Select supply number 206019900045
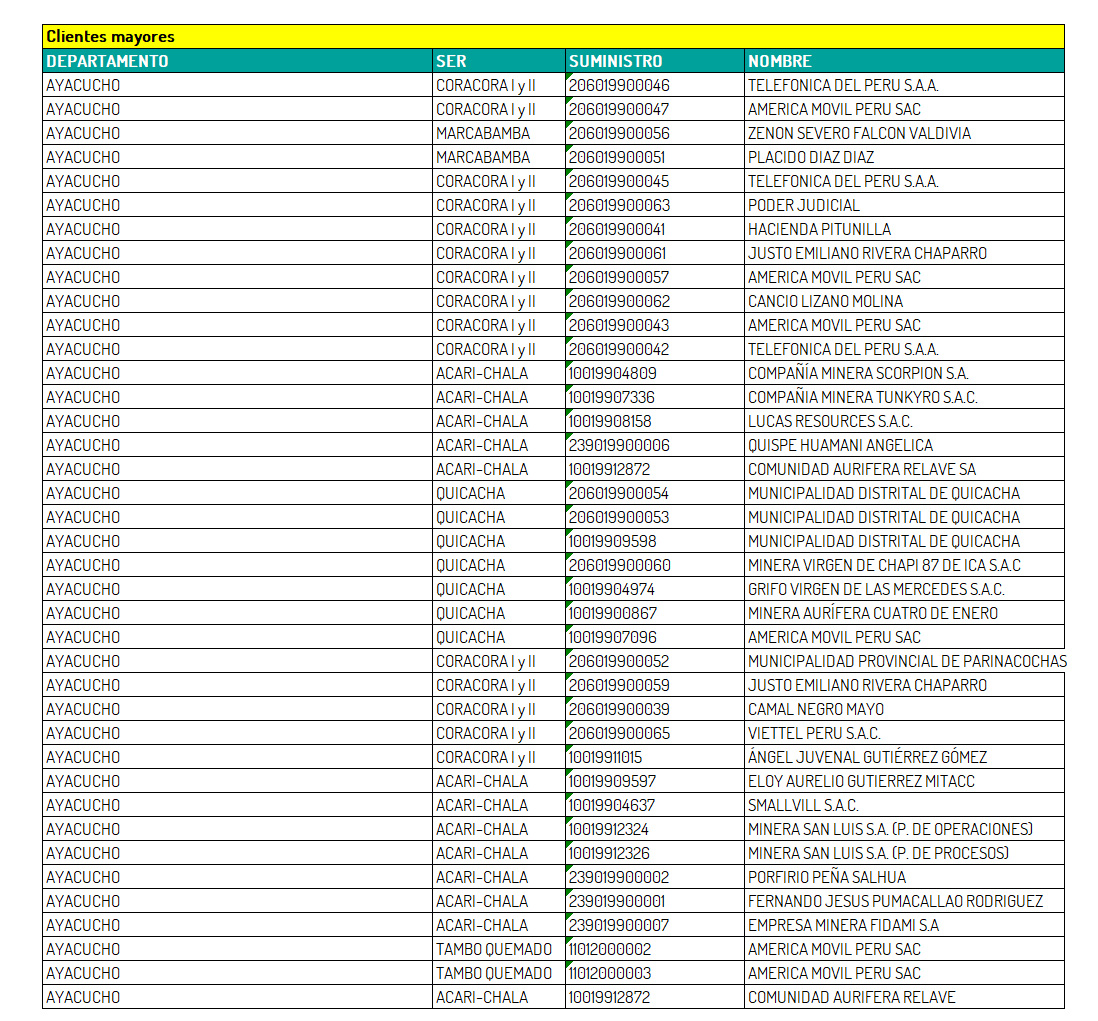This screenshot has width=1098, height=1021. 655,181
